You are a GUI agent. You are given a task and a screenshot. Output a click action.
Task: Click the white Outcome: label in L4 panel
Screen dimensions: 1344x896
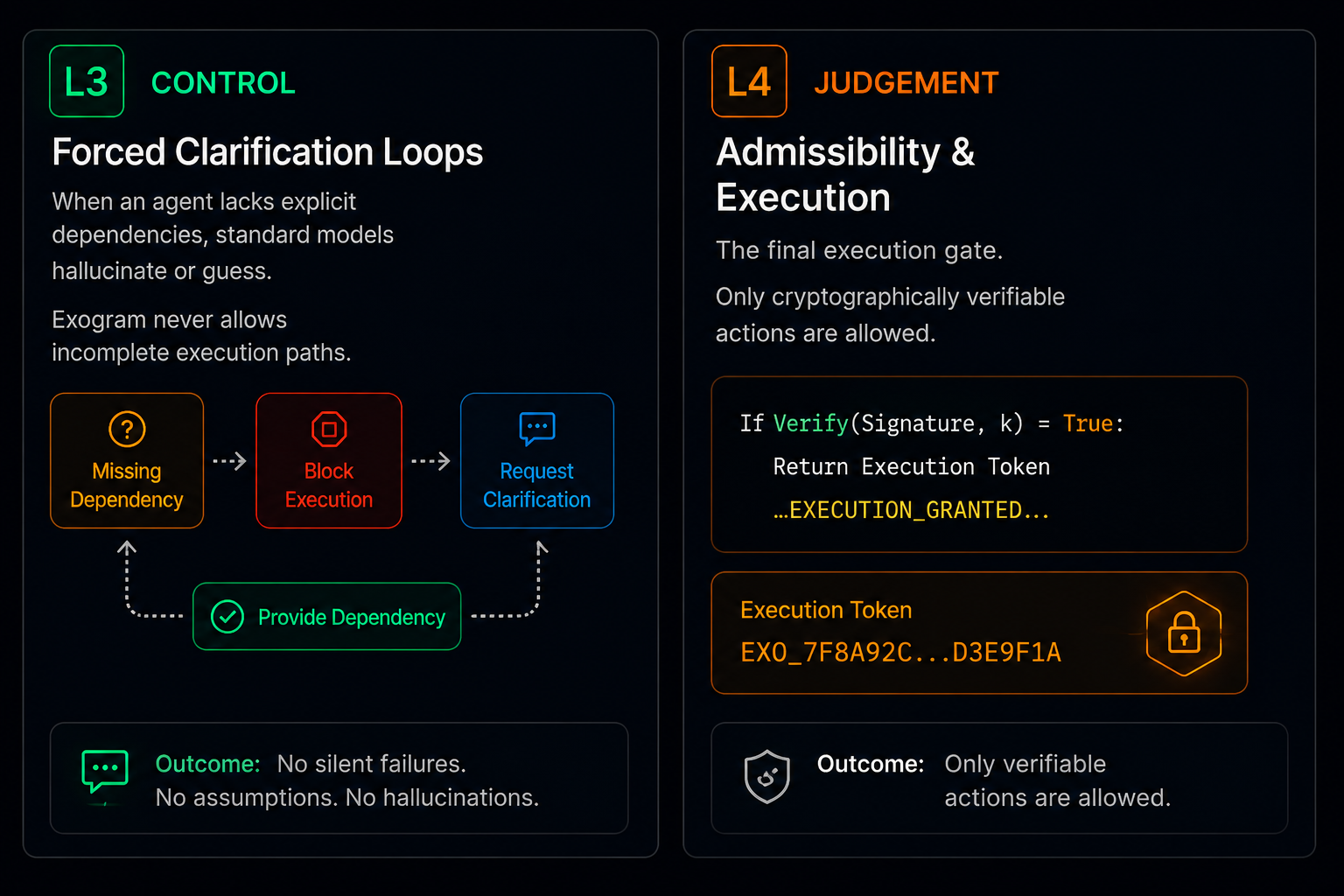pos(871,764)
